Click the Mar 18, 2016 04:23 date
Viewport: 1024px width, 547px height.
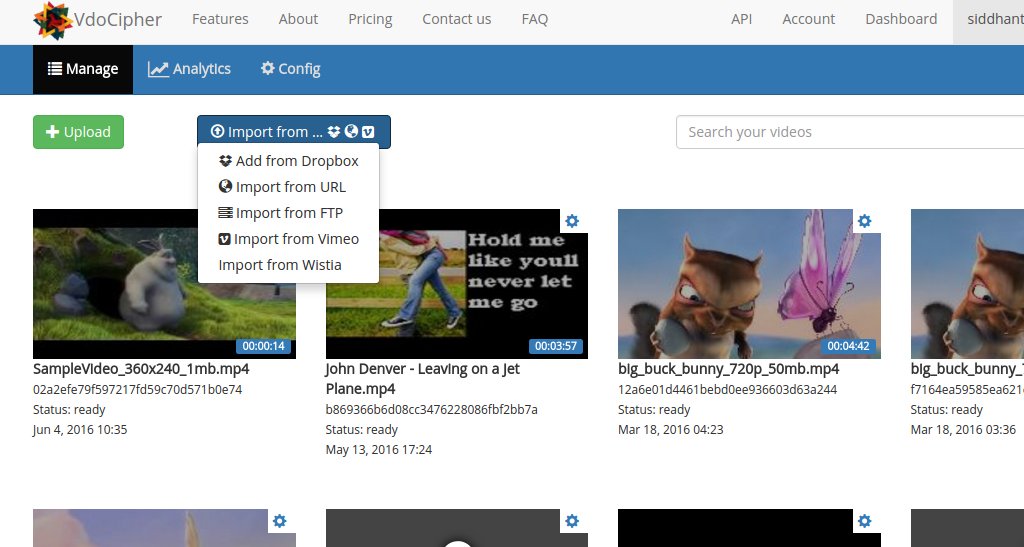point(671,430)
